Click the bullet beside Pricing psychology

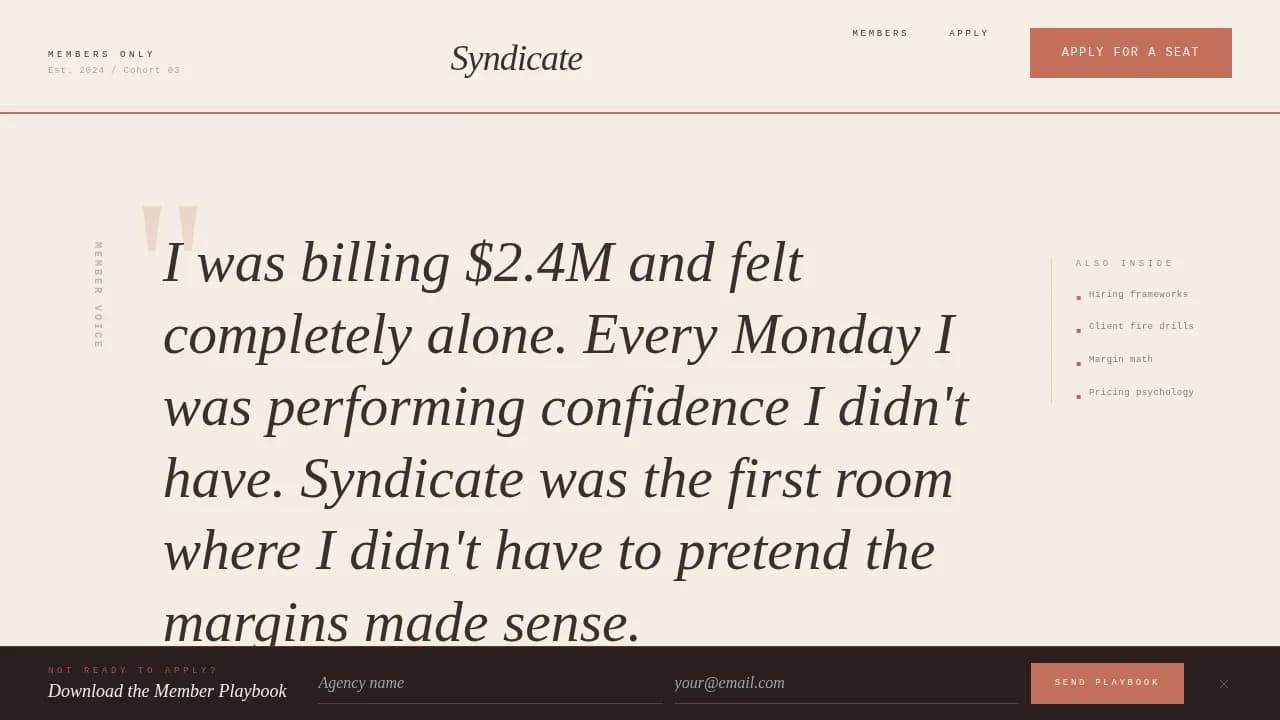(1078, 397)
